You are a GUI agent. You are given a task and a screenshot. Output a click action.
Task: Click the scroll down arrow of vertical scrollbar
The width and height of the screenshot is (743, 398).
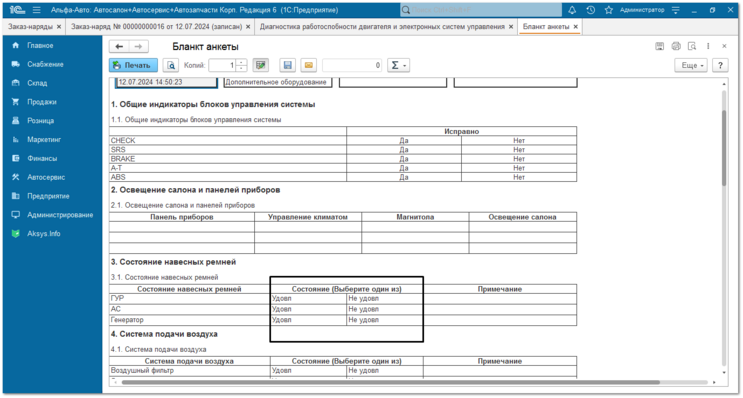click(724, 373)
